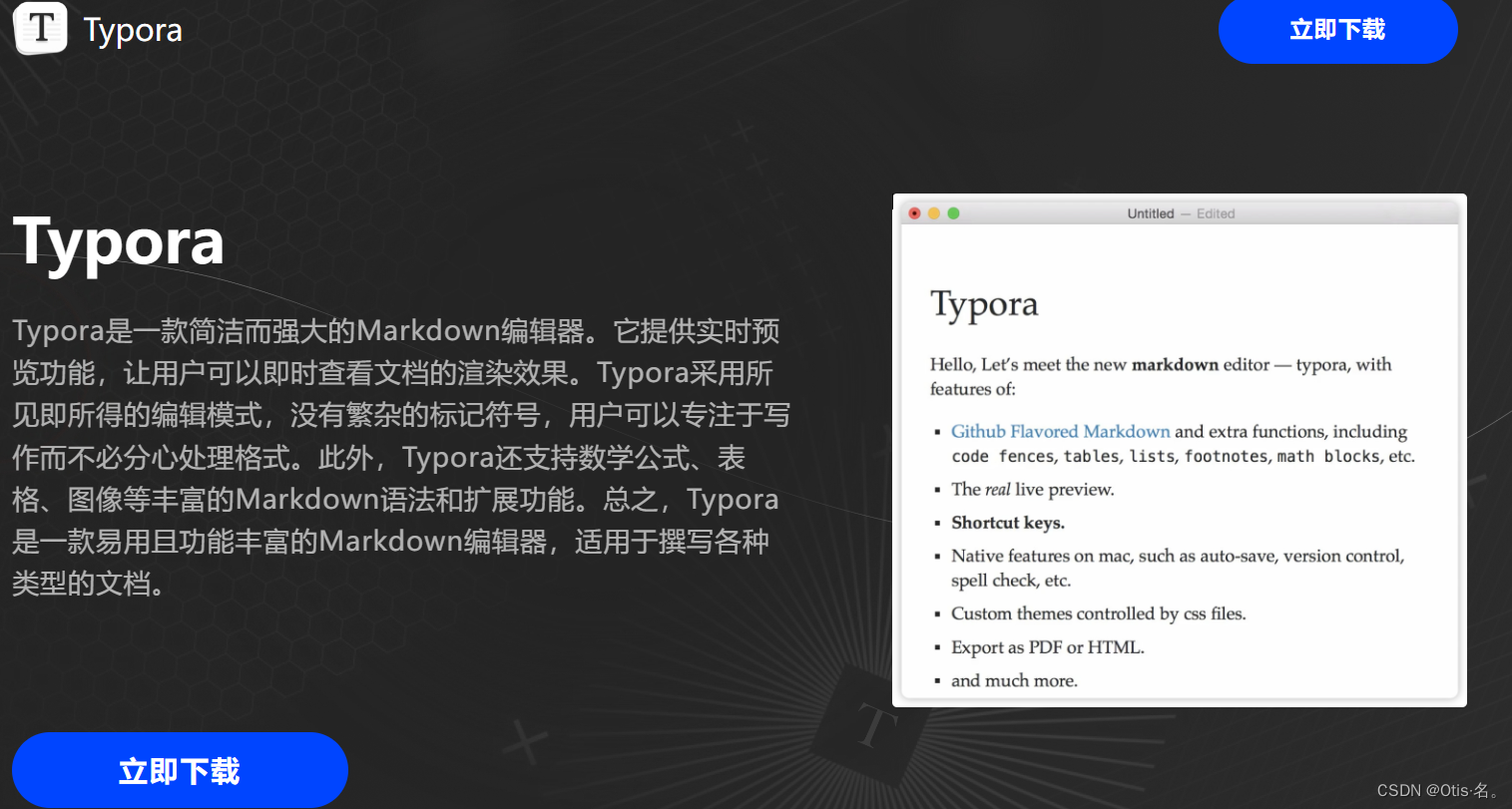This screenshot has height=809, width=1512.
Task: Click 'Custom themes controlled by css files.'
Action: point(1099,613)
